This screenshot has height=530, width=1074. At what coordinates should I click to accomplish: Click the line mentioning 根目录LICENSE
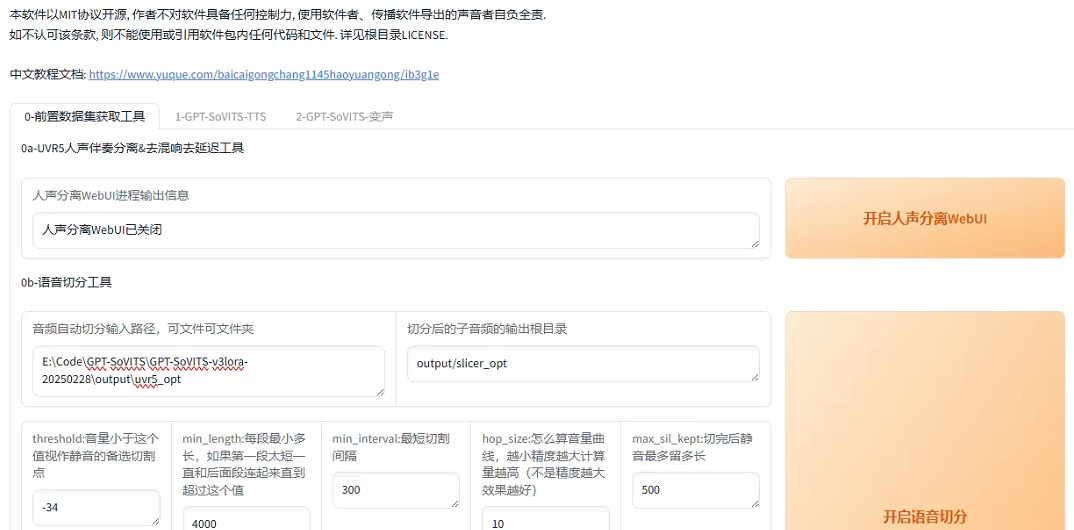(229, 35)
